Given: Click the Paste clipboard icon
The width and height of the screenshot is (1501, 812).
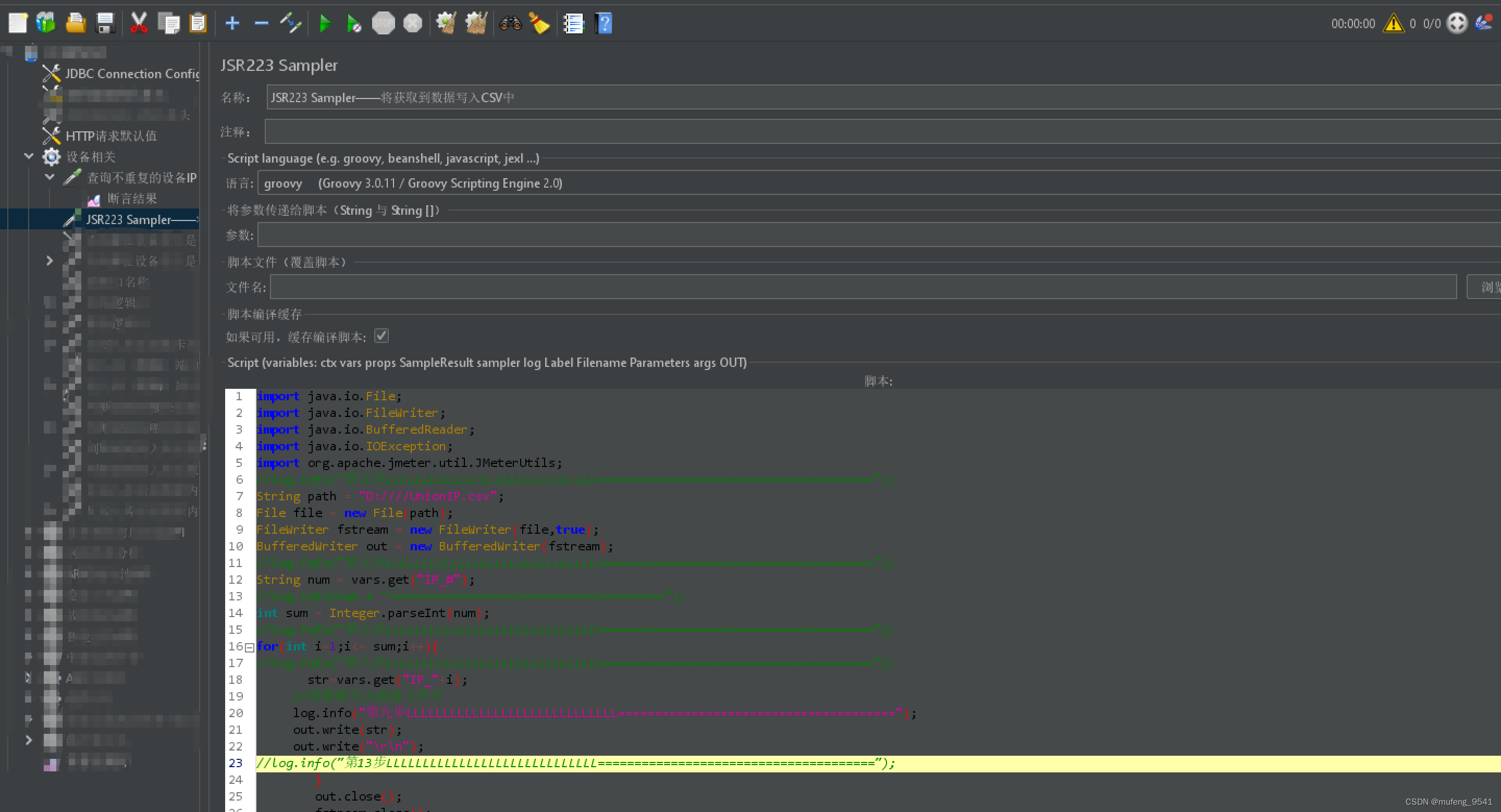Looking at the screenshot, I should 198,23.
